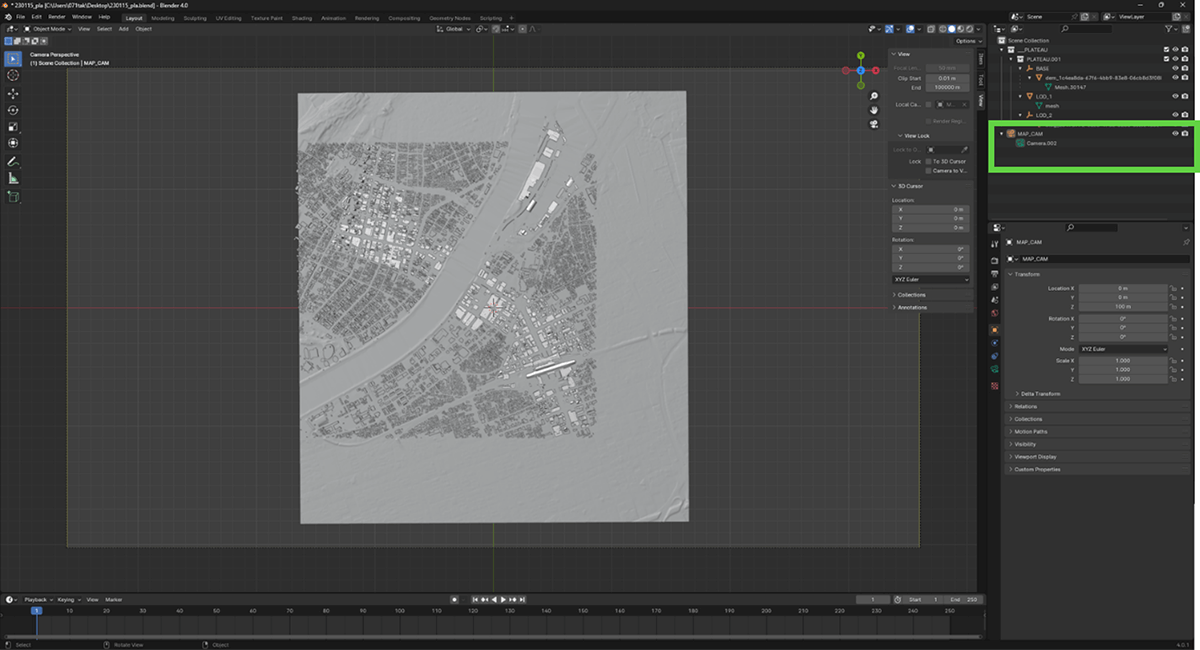Hide MAP_CAM collection with eye icon

[x=1175, y=133]
